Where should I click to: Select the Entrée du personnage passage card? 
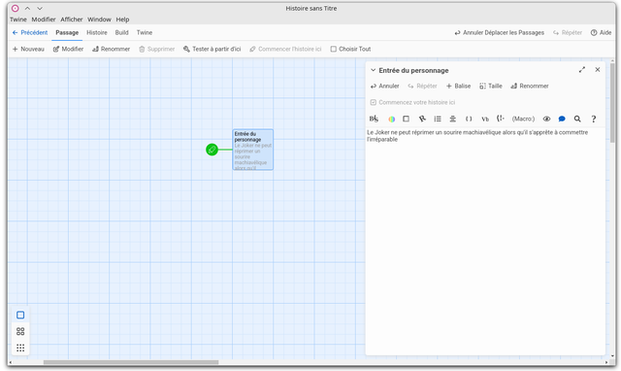253,150
